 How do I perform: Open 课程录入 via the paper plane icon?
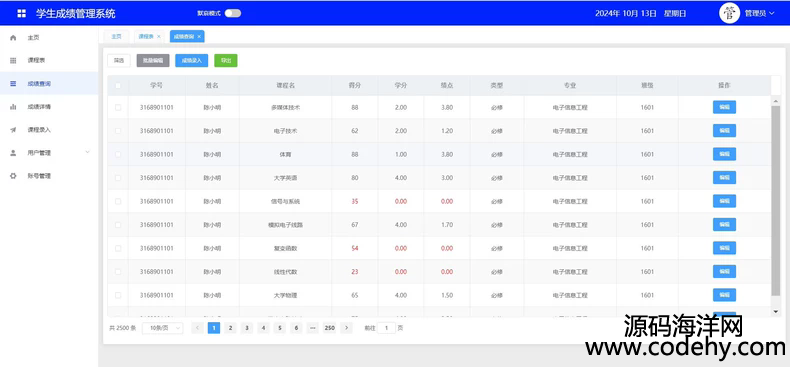tap(13, 130)
